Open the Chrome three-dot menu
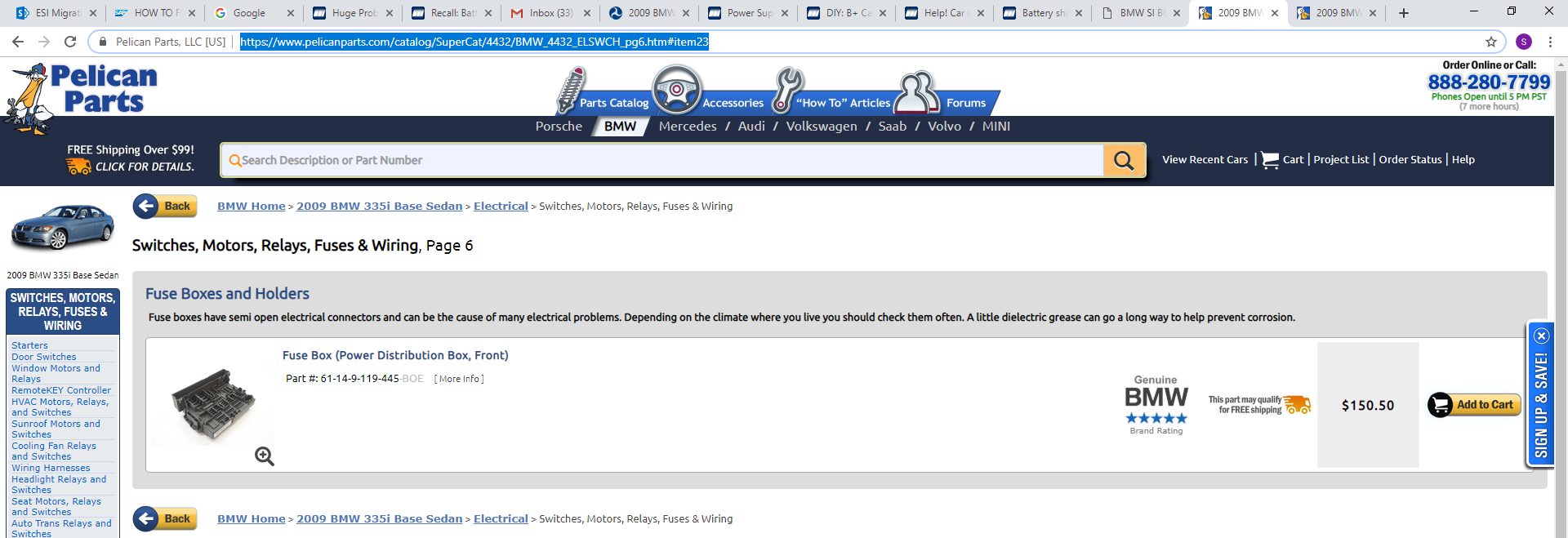Viewport: 1568px width, 538px height. click(1550, 42)
